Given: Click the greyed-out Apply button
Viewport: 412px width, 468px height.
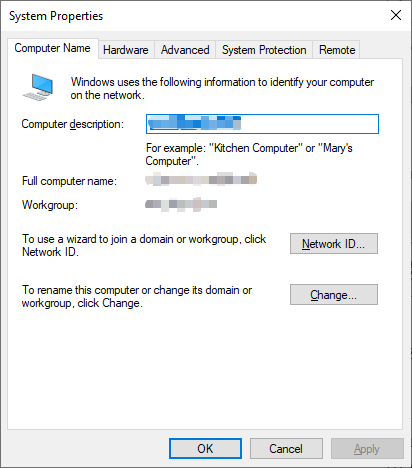Looking at the screenshot, I should click(367, 449).
